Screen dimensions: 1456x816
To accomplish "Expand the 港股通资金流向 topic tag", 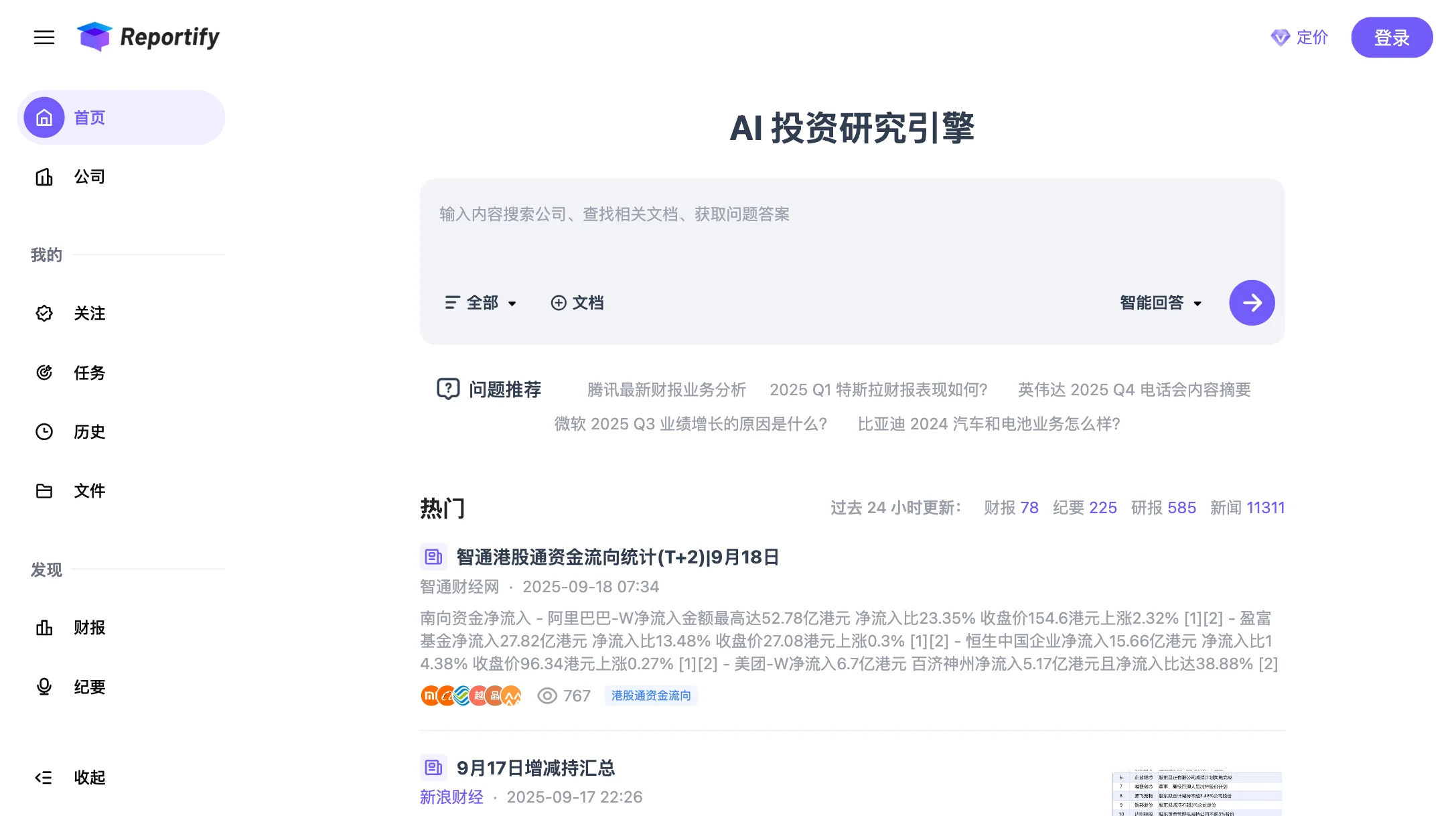I will [650, 695].
